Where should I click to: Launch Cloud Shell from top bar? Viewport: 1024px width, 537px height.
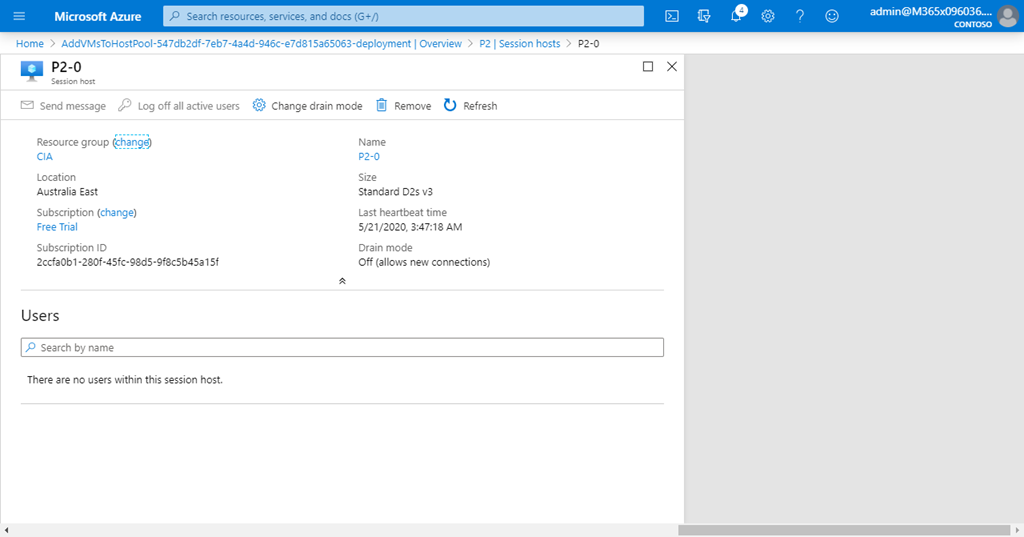click(673, 16)
